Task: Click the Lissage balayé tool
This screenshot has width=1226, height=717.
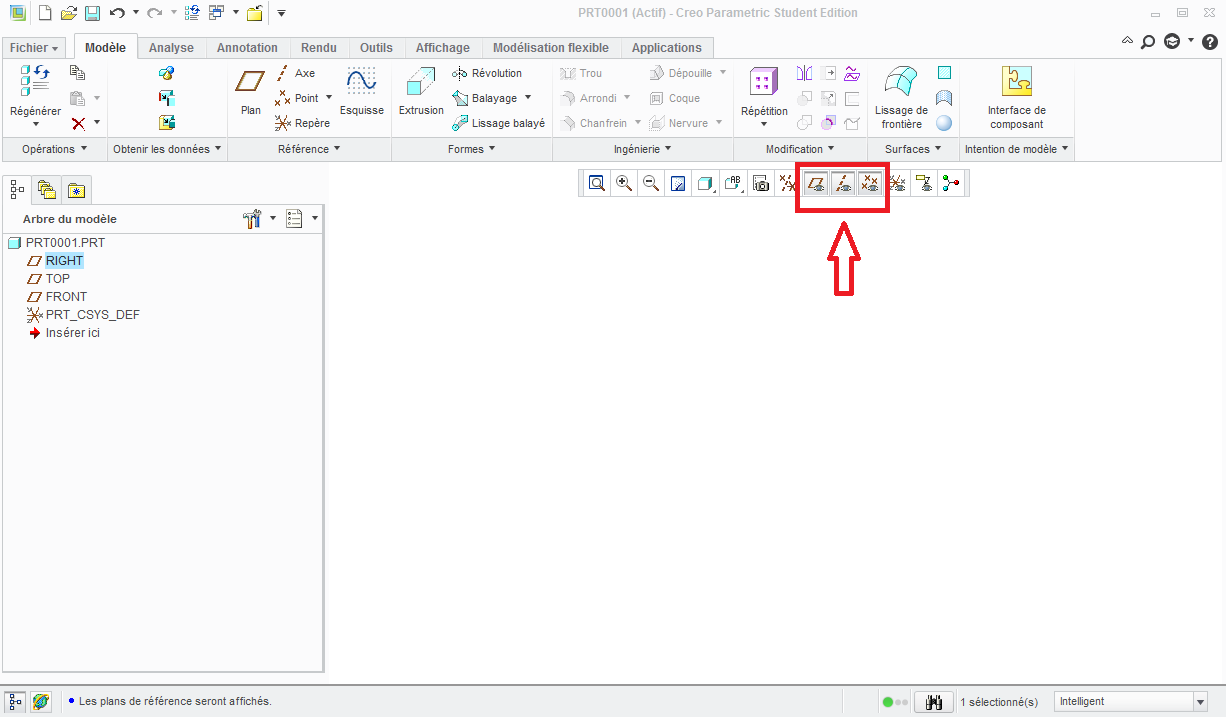Action: [499, 123]
